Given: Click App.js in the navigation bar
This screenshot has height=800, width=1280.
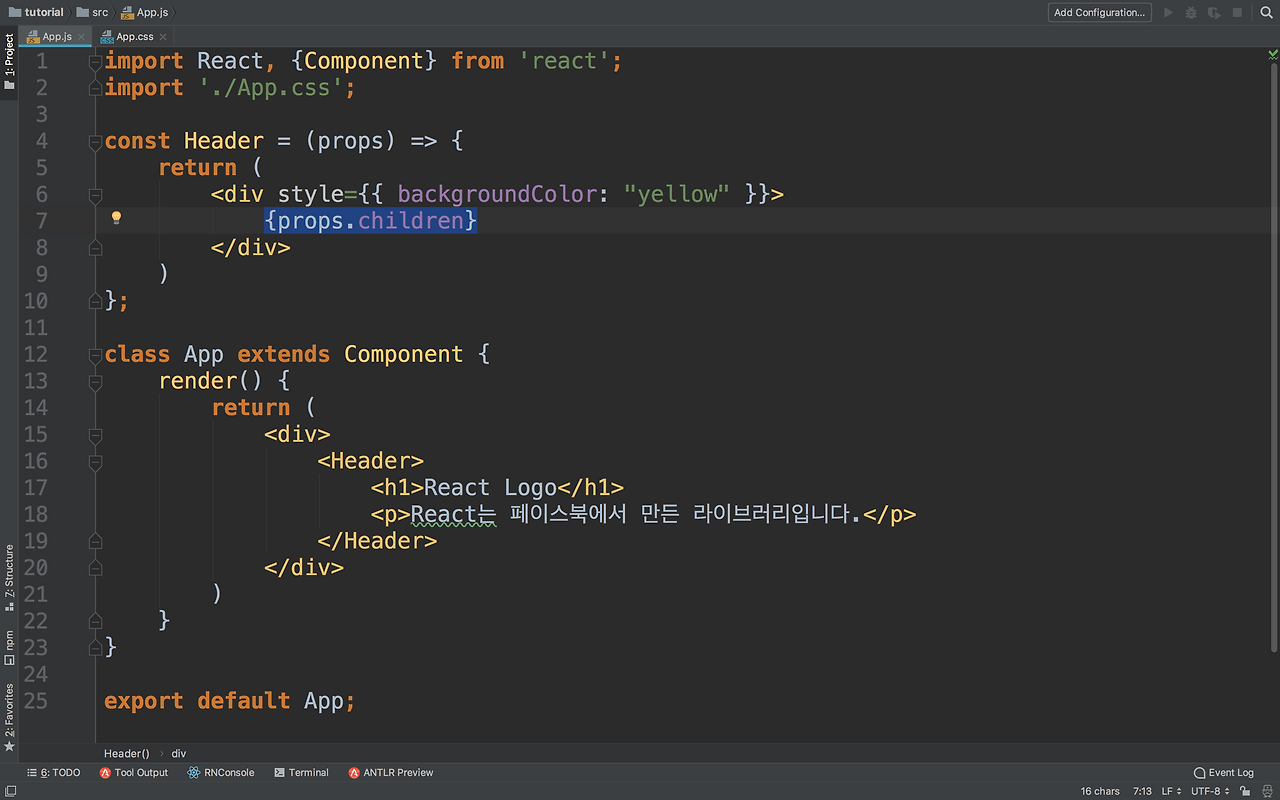Looking at the screenshot, I should point(145,13).
